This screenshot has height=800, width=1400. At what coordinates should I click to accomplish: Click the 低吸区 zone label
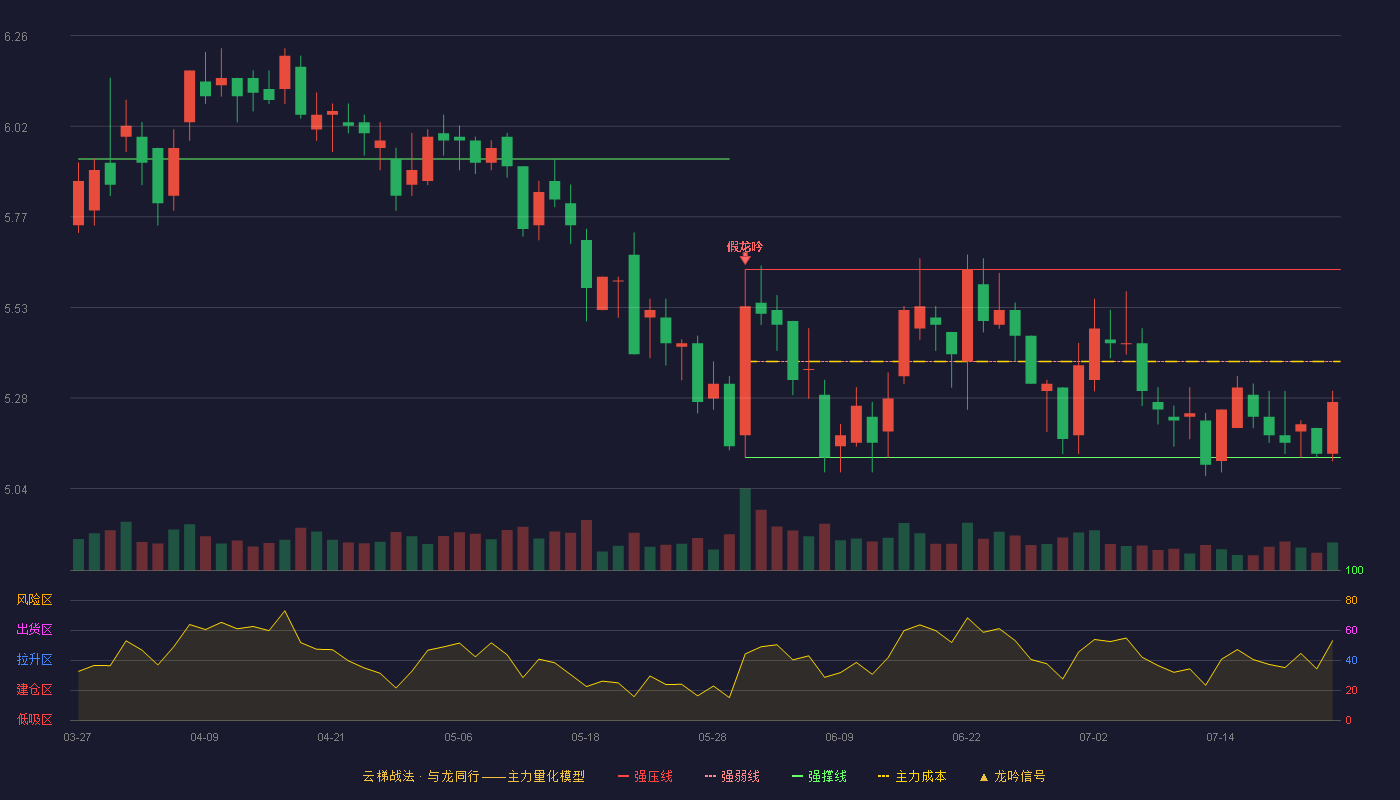tap(34, 719)
